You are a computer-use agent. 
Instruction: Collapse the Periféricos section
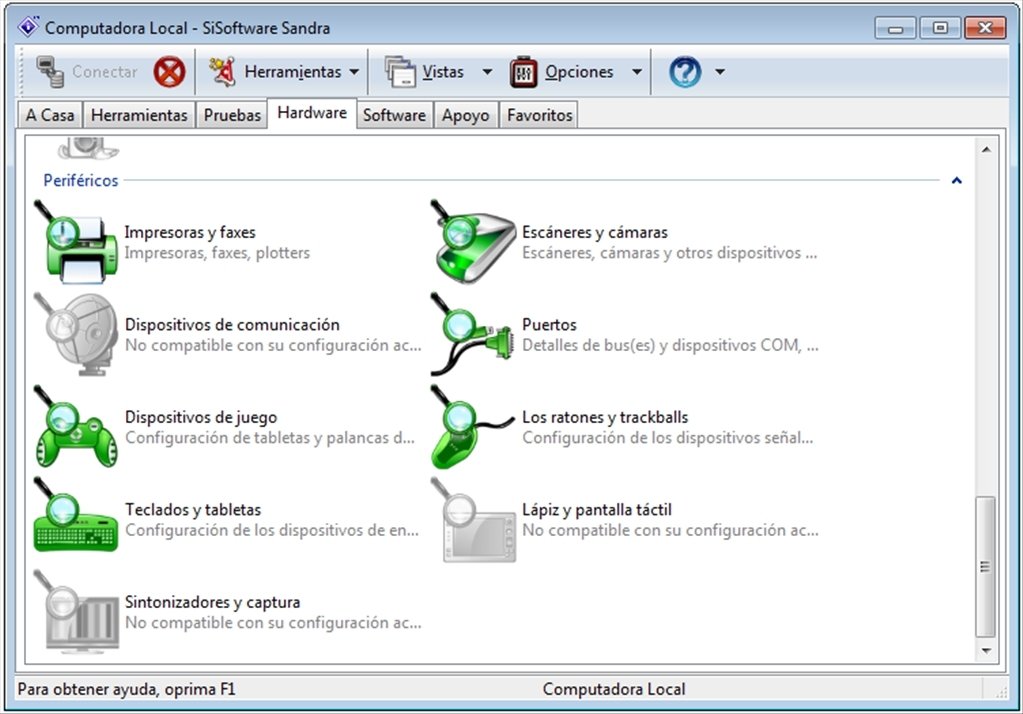pyautogui.click(x=956, y=180)
